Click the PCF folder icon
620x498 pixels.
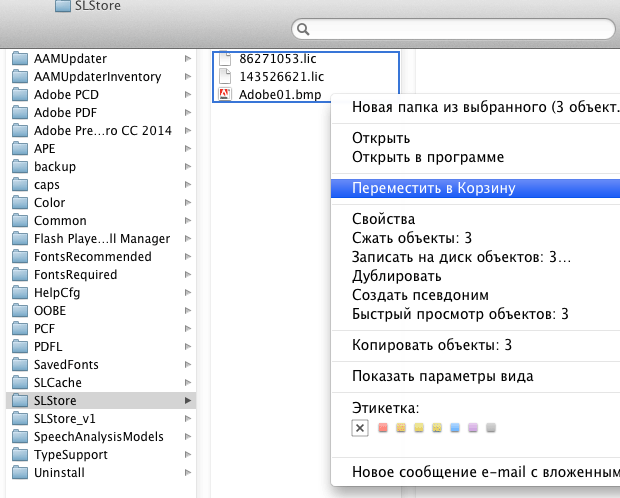click(x=20, y=328)
